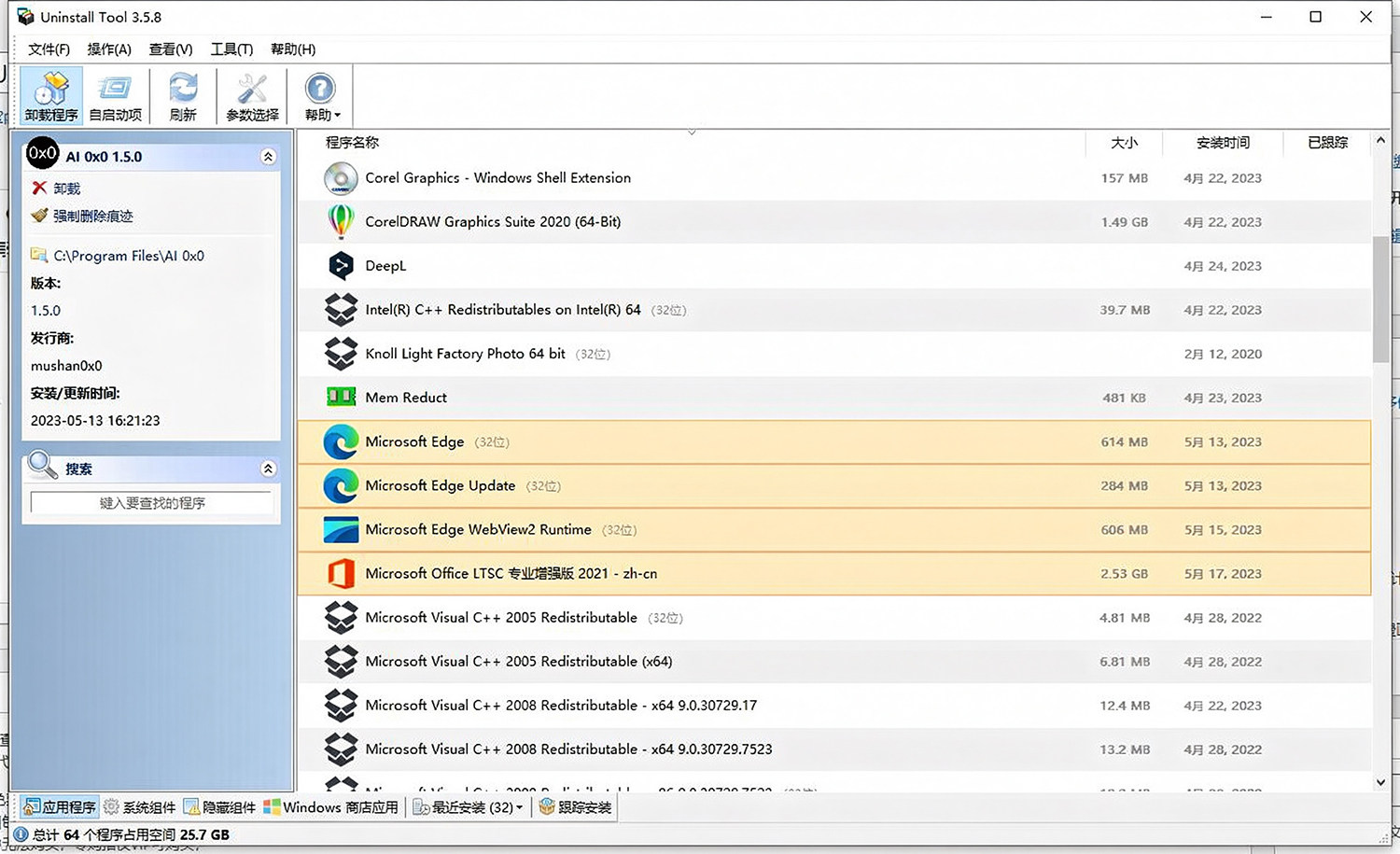Select the Microsoft Office LTSC 2021 icon
The height and width of the screenshot is (854, 1400).
point(341,573)
